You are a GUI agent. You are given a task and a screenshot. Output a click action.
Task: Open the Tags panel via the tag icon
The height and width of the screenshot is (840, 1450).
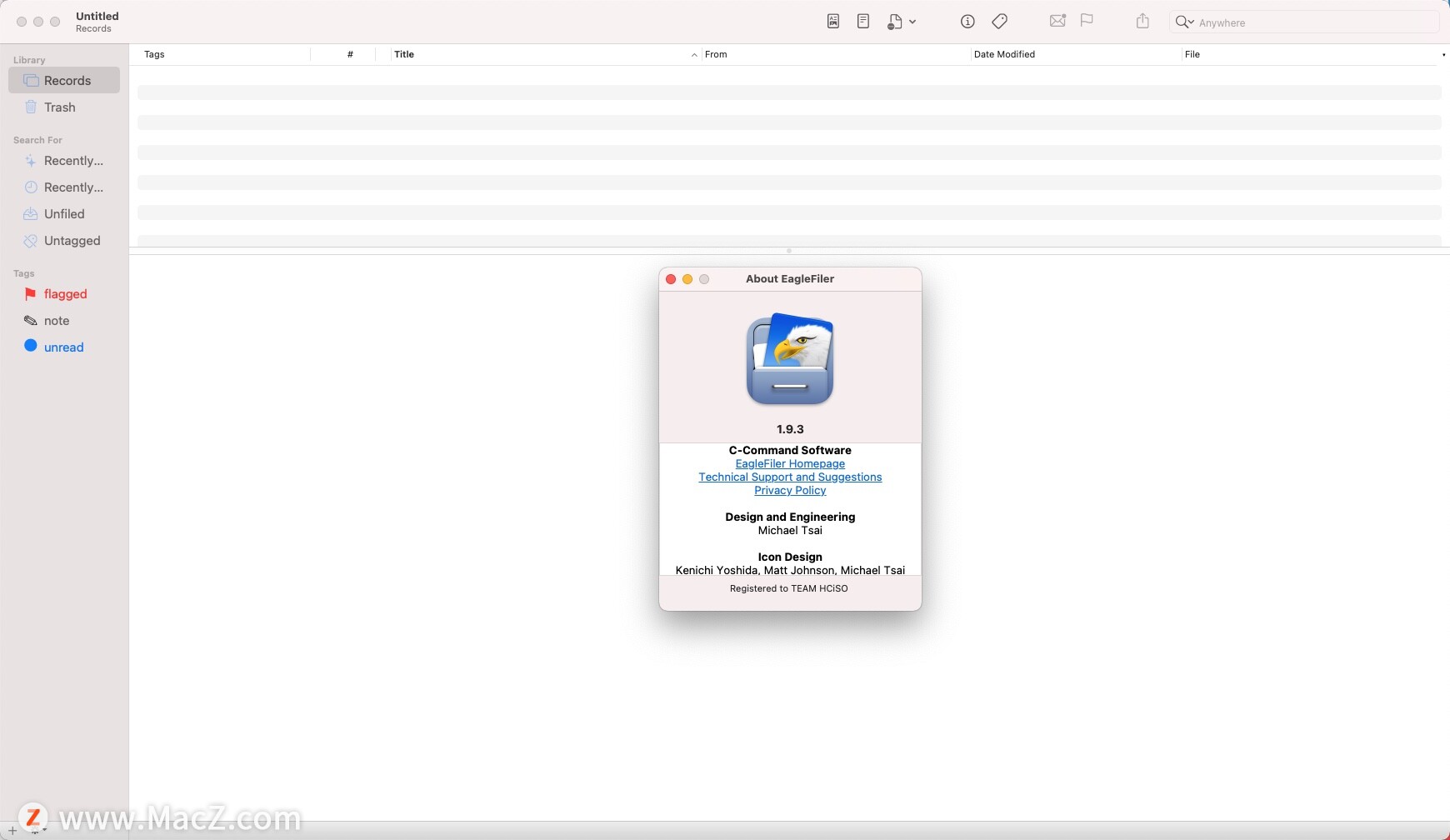[999, 22]
